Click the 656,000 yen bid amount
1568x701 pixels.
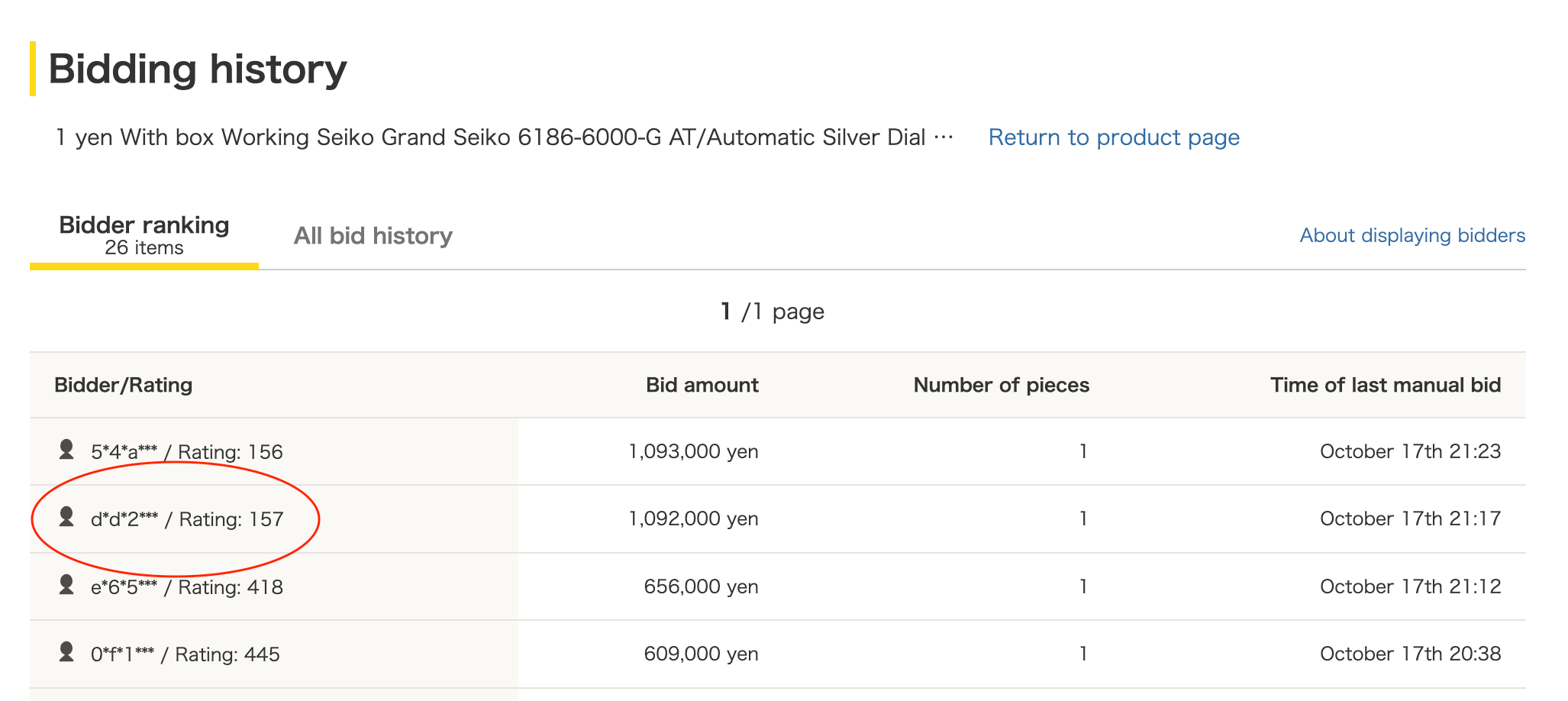click(x=701, y=586)
